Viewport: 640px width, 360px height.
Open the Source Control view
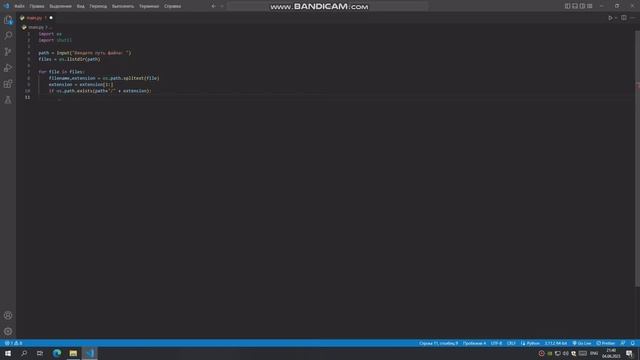pyautogui.click(x=8, y=51)
